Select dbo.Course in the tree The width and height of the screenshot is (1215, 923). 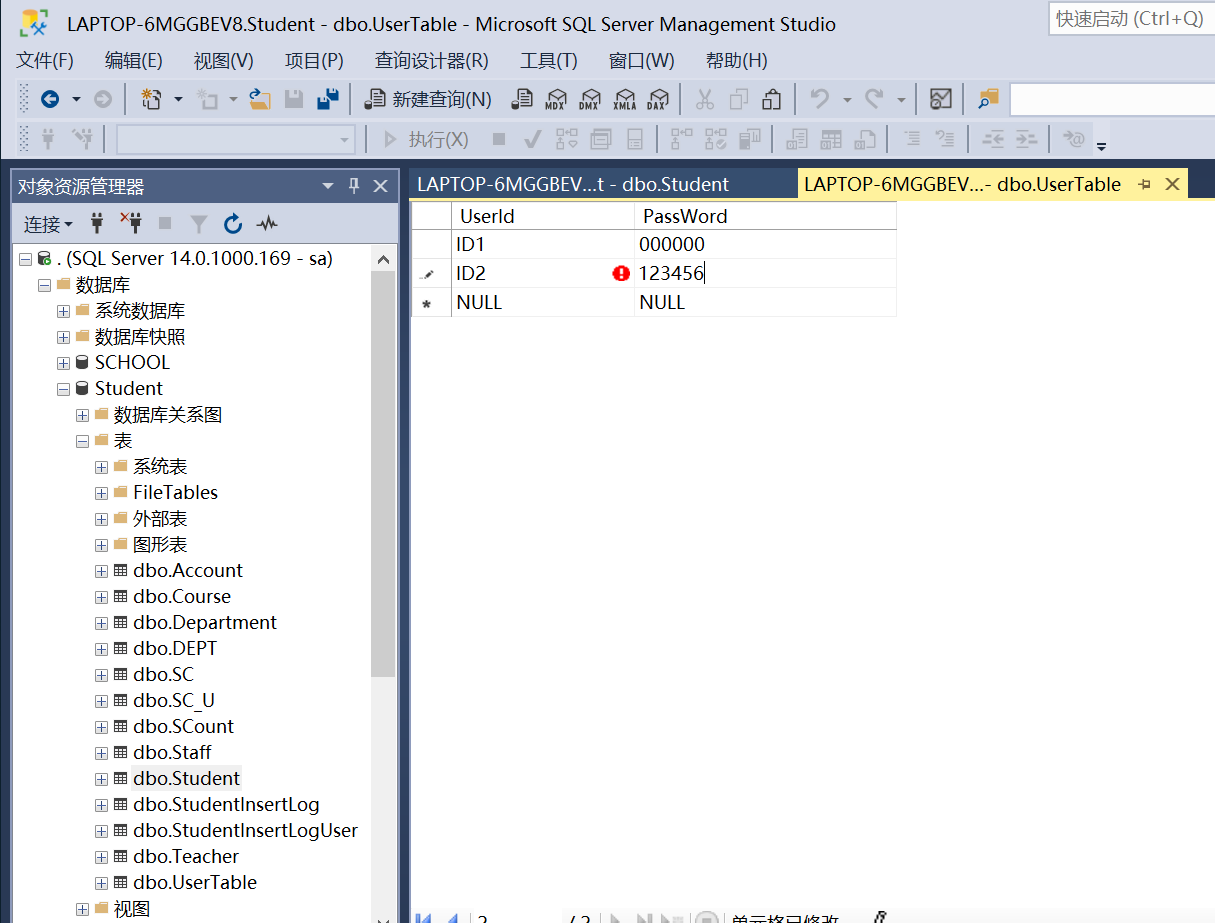tap(182, 597)
